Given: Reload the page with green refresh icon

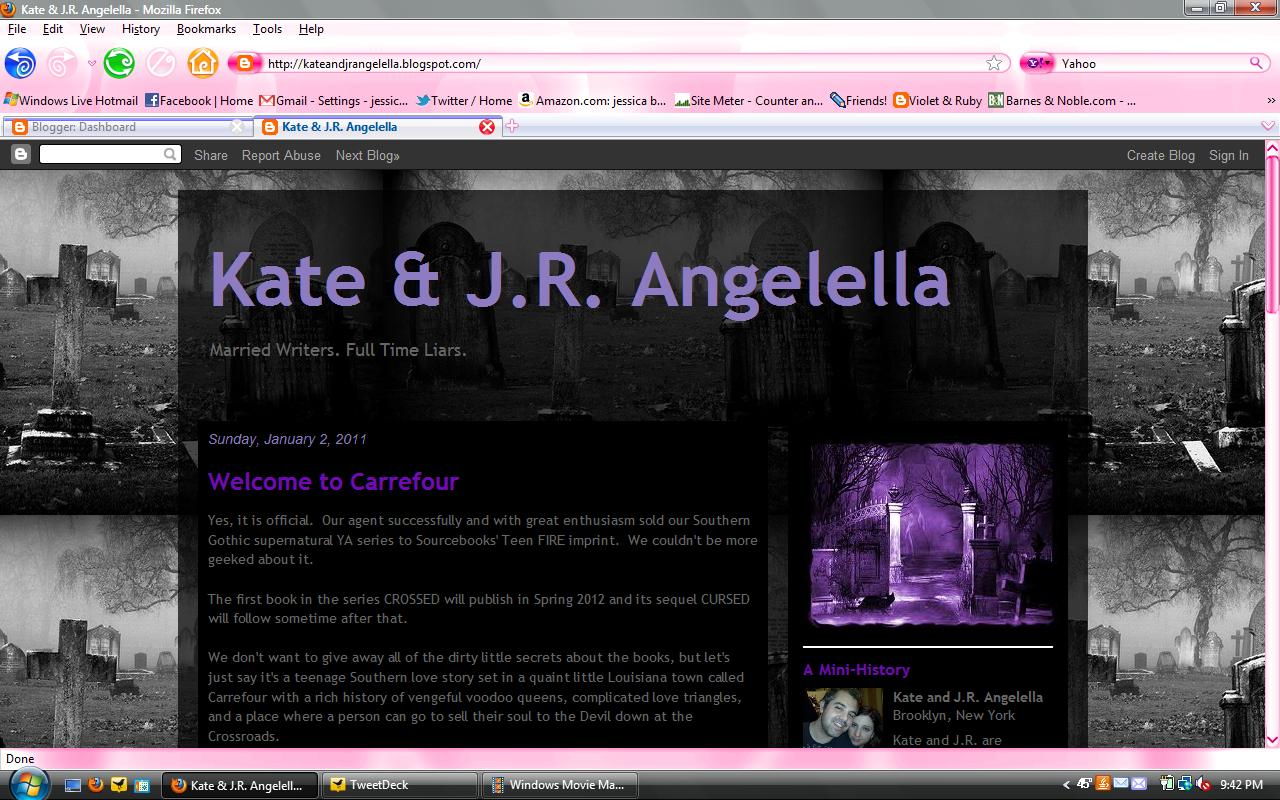Looking at the screenshot, I should (x=119, y=63).
